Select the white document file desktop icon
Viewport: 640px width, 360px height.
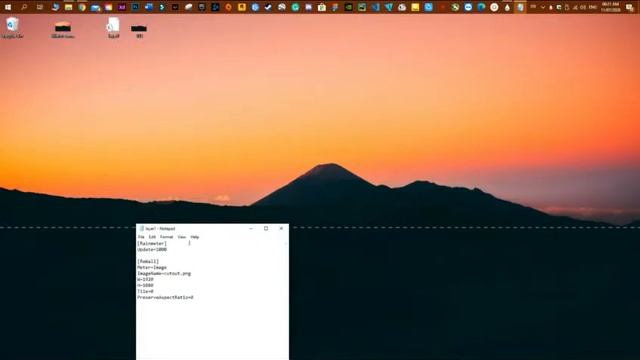113,27
